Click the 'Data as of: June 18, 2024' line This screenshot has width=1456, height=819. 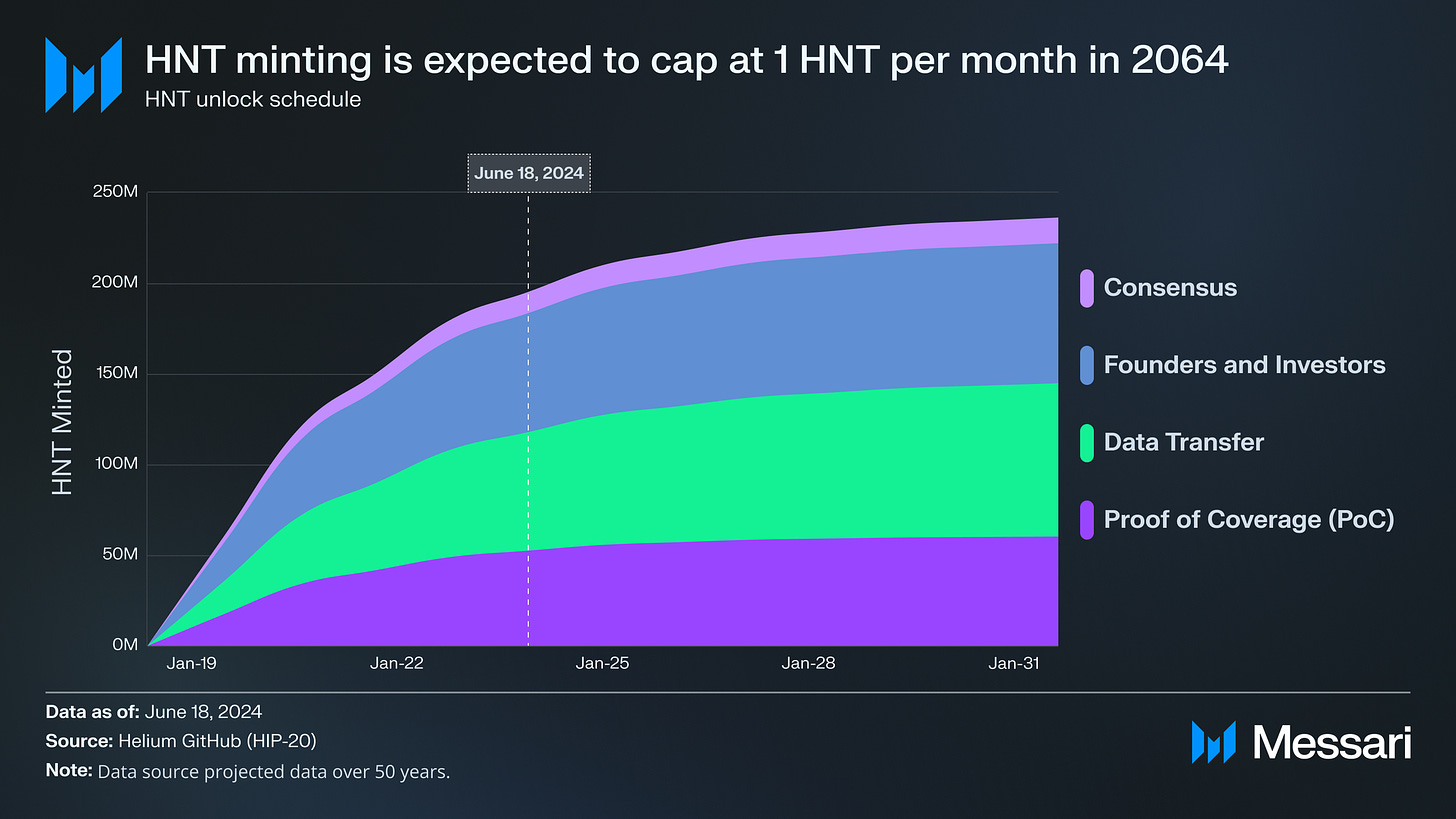[154, 712]
